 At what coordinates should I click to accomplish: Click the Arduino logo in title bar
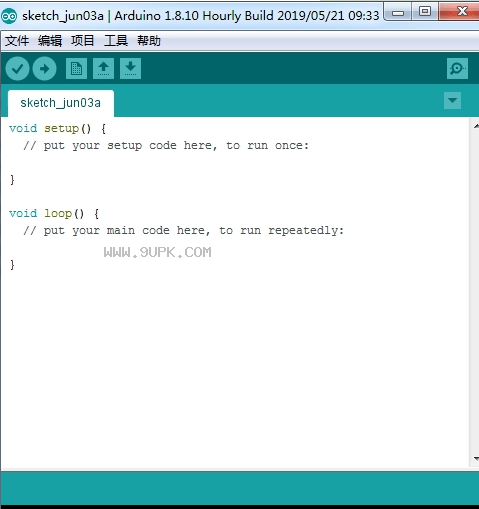tap(9, 16)
